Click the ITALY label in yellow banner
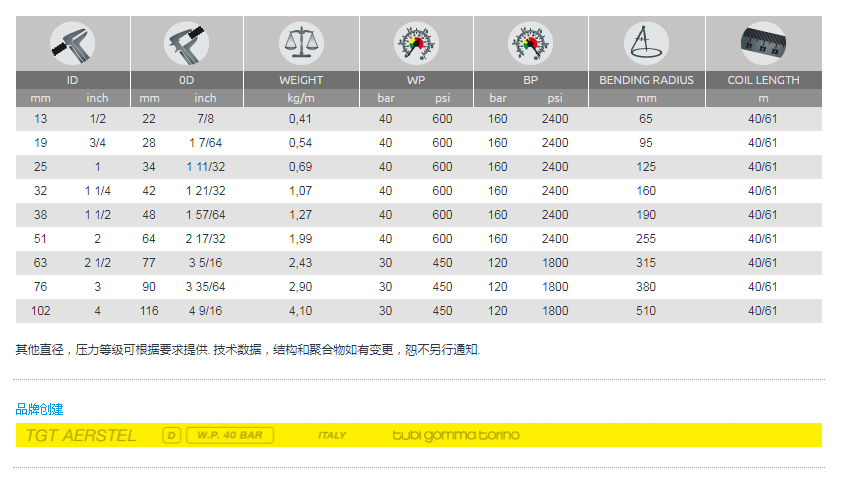843x480 pixels. 332,436
